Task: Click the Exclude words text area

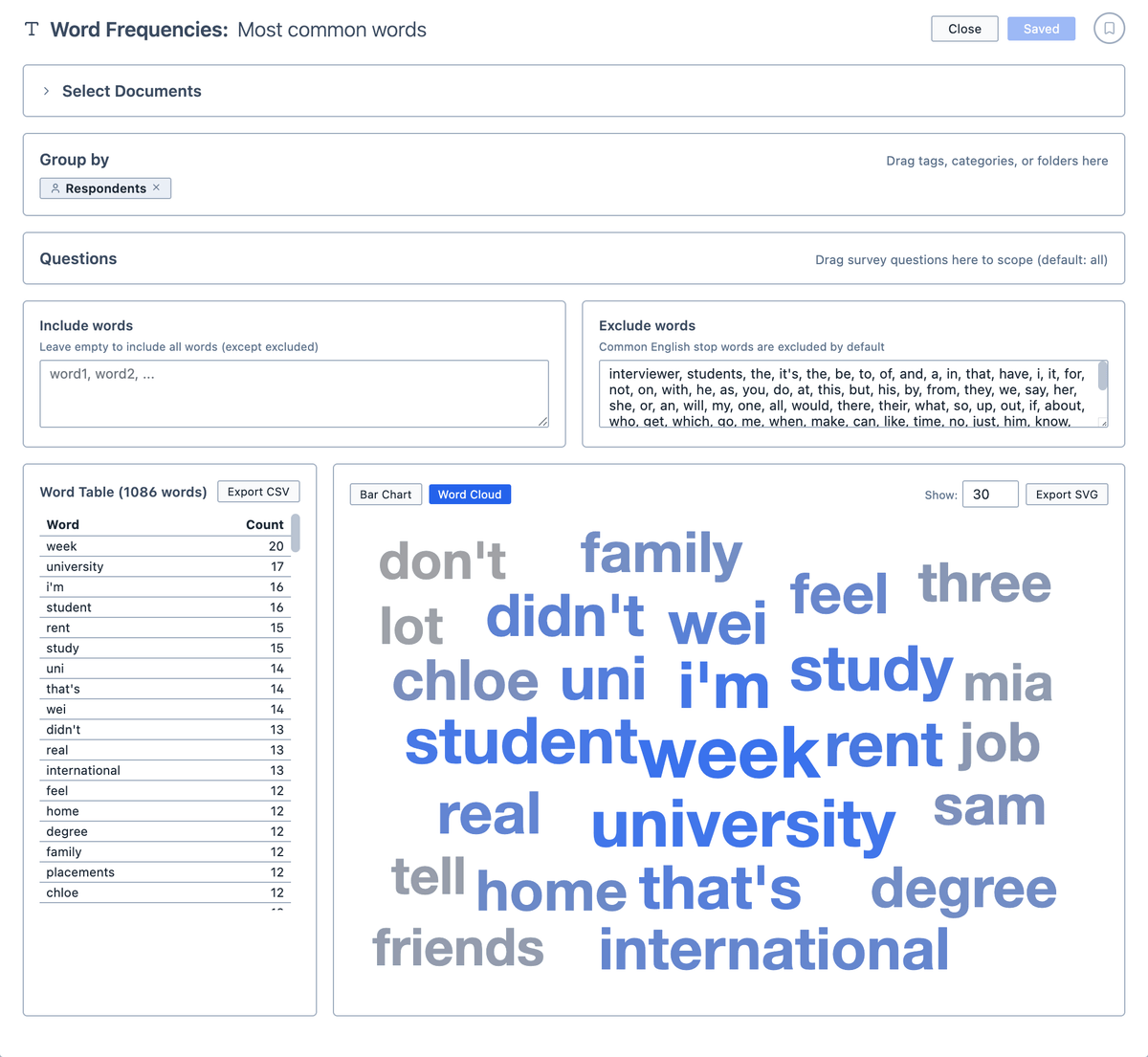Action: [x=853, y=393]
